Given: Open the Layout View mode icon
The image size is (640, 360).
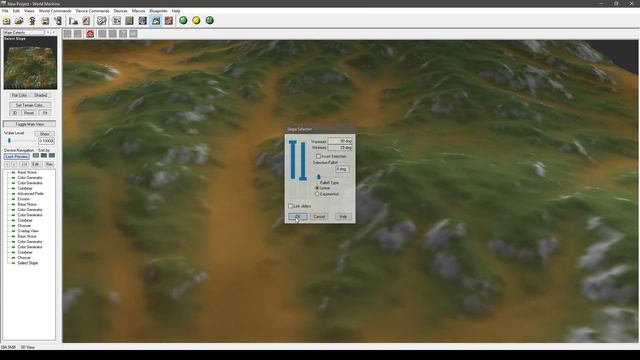Looking at the screenshot, I should coord(129,21).
